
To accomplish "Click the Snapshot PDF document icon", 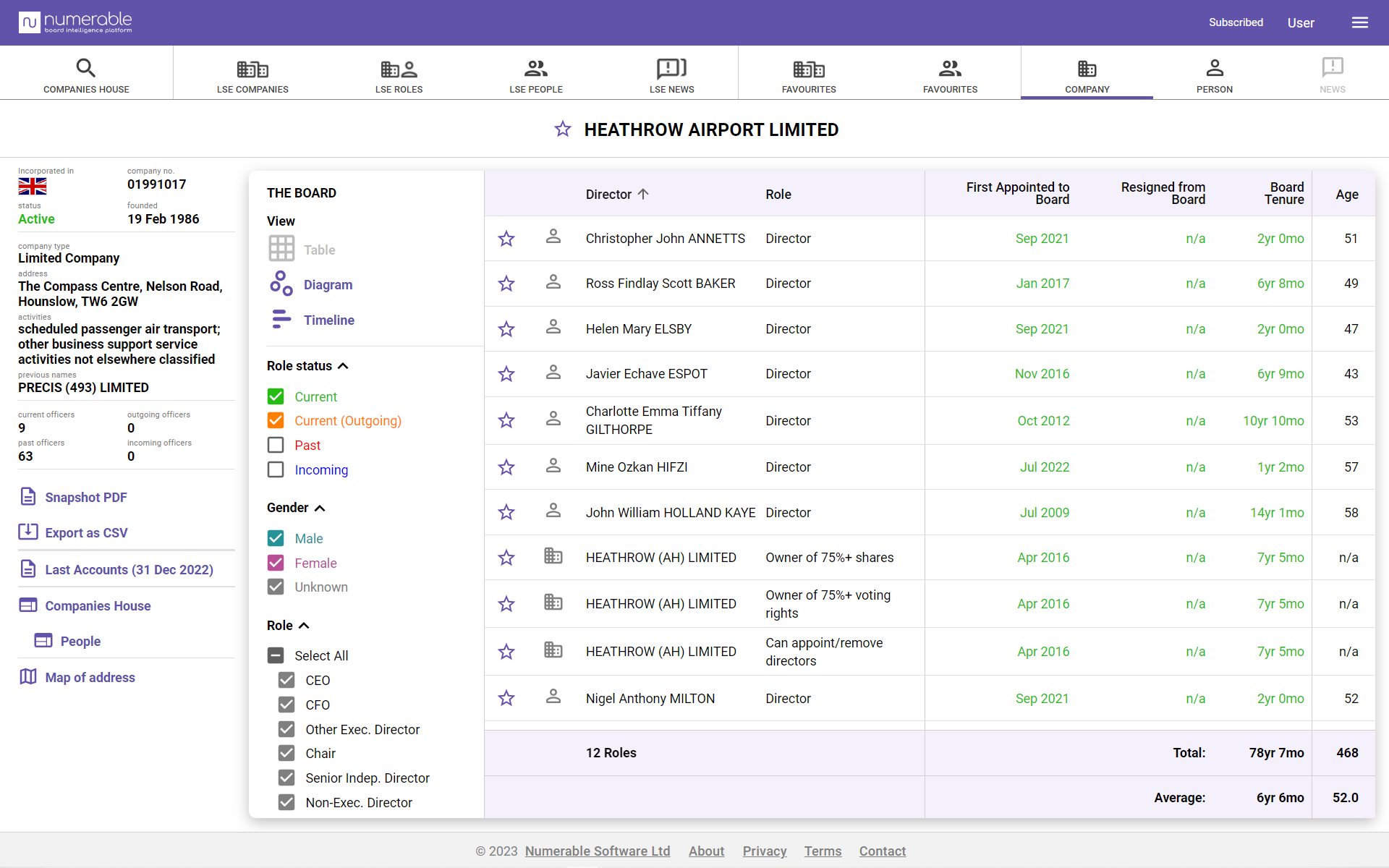I will tap(28, 496).
